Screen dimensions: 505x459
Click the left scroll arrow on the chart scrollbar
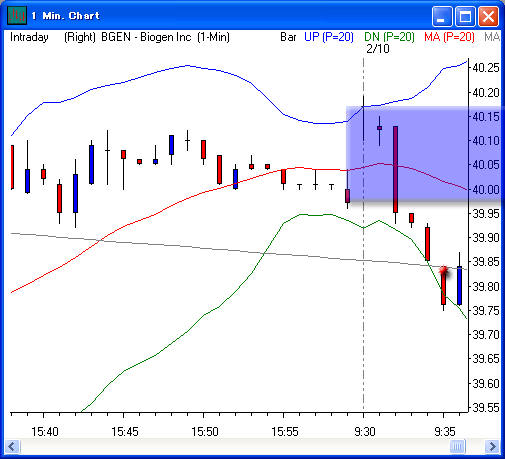pyautogui.click(x=13, y=446)
